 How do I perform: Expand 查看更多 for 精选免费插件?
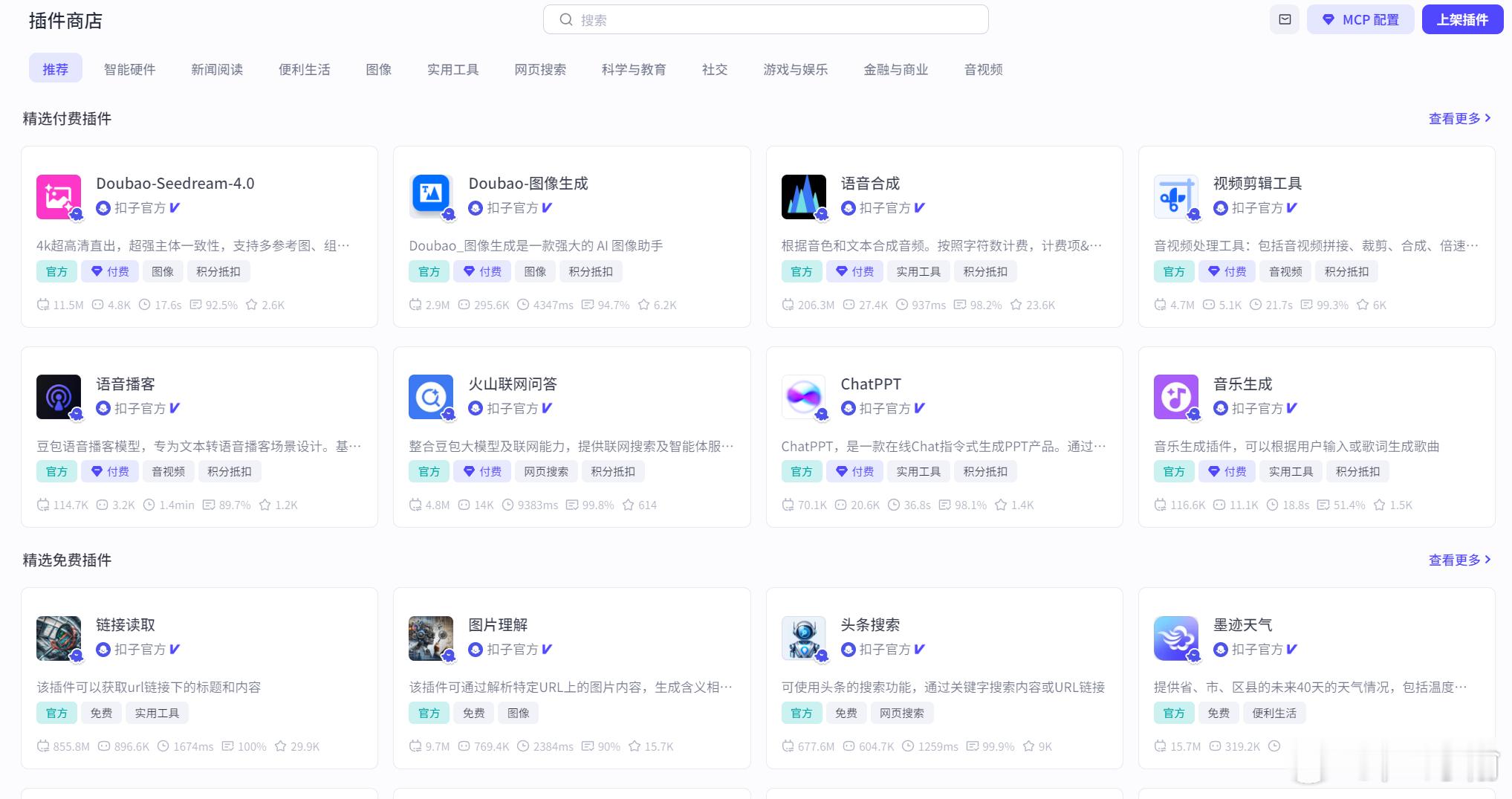pos(1460,560)
